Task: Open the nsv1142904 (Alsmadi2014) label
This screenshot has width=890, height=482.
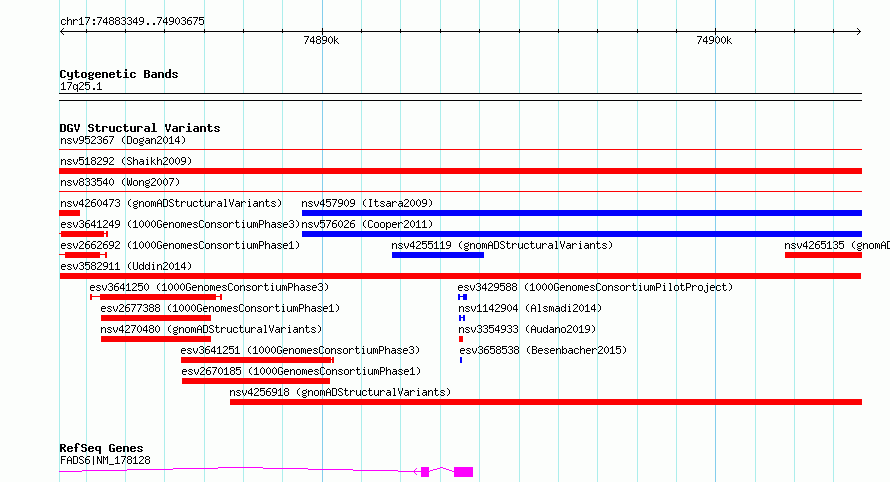Action: [x=530, y=308]
